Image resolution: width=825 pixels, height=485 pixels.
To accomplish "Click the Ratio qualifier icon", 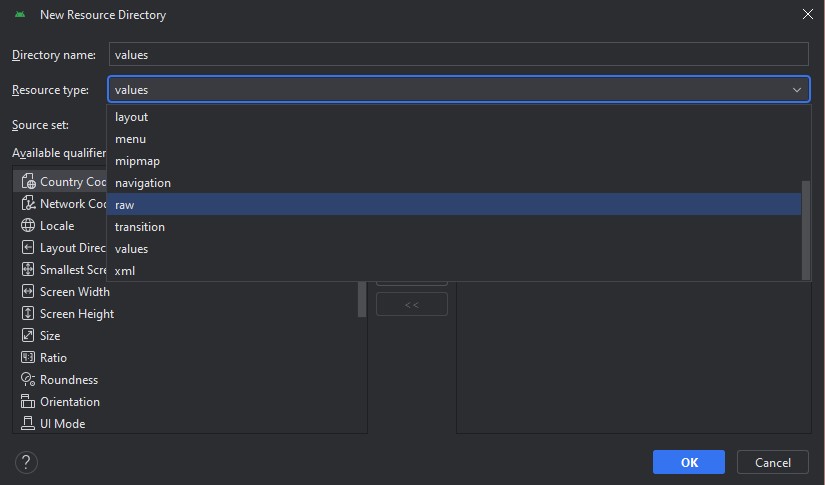I will 28,358.
